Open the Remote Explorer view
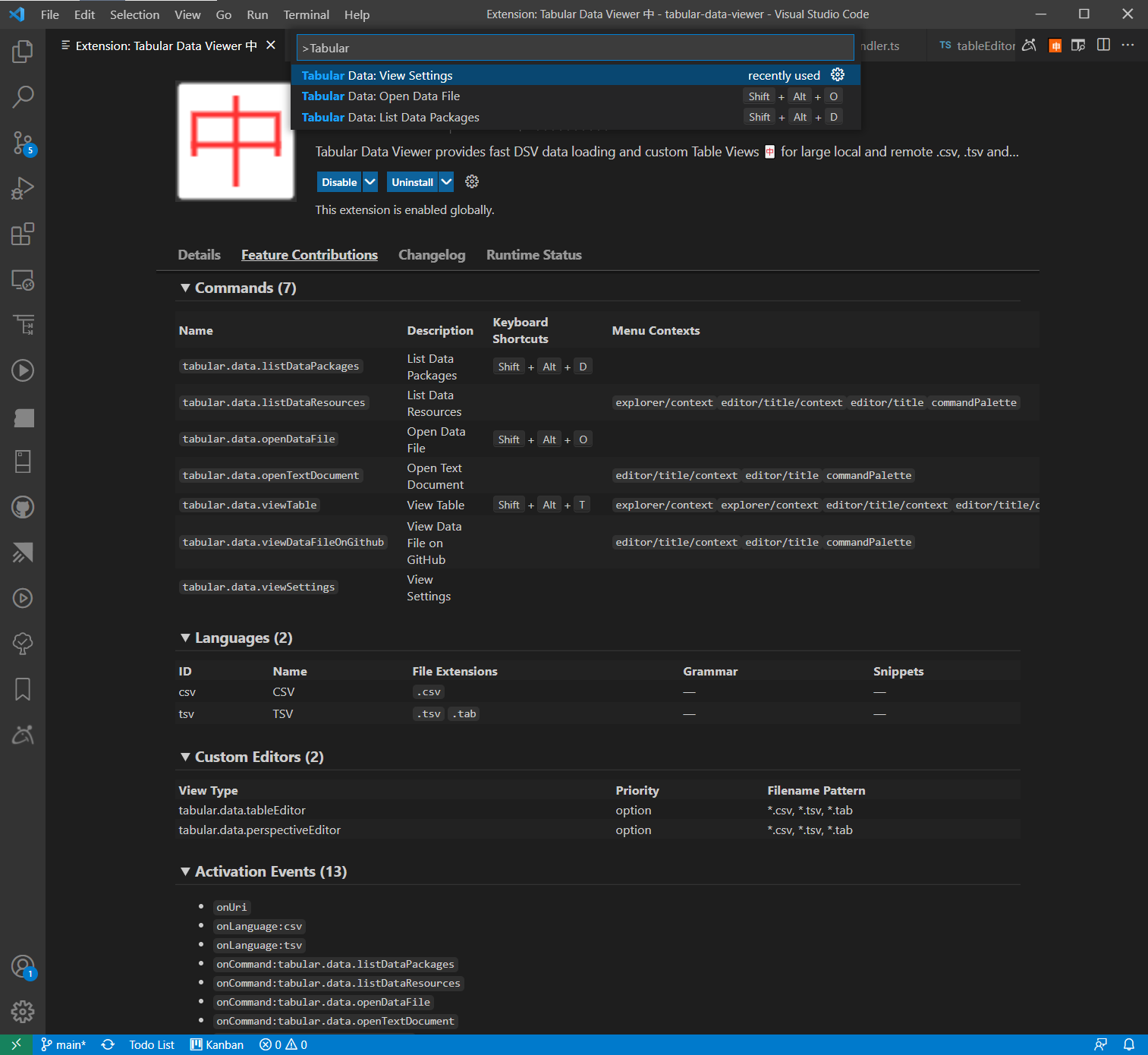The width and height of the screenshot is (1148, 1055). [23, 280]
